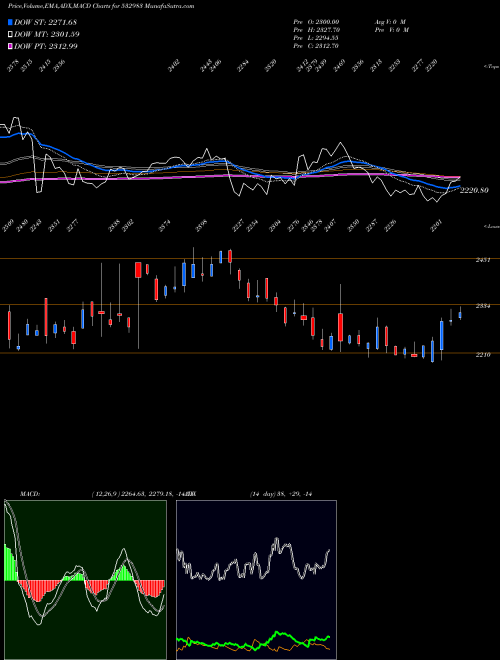Click the magenta DOW PT legend swatch
The image size is (500, 660).
(x=10, y=46)
